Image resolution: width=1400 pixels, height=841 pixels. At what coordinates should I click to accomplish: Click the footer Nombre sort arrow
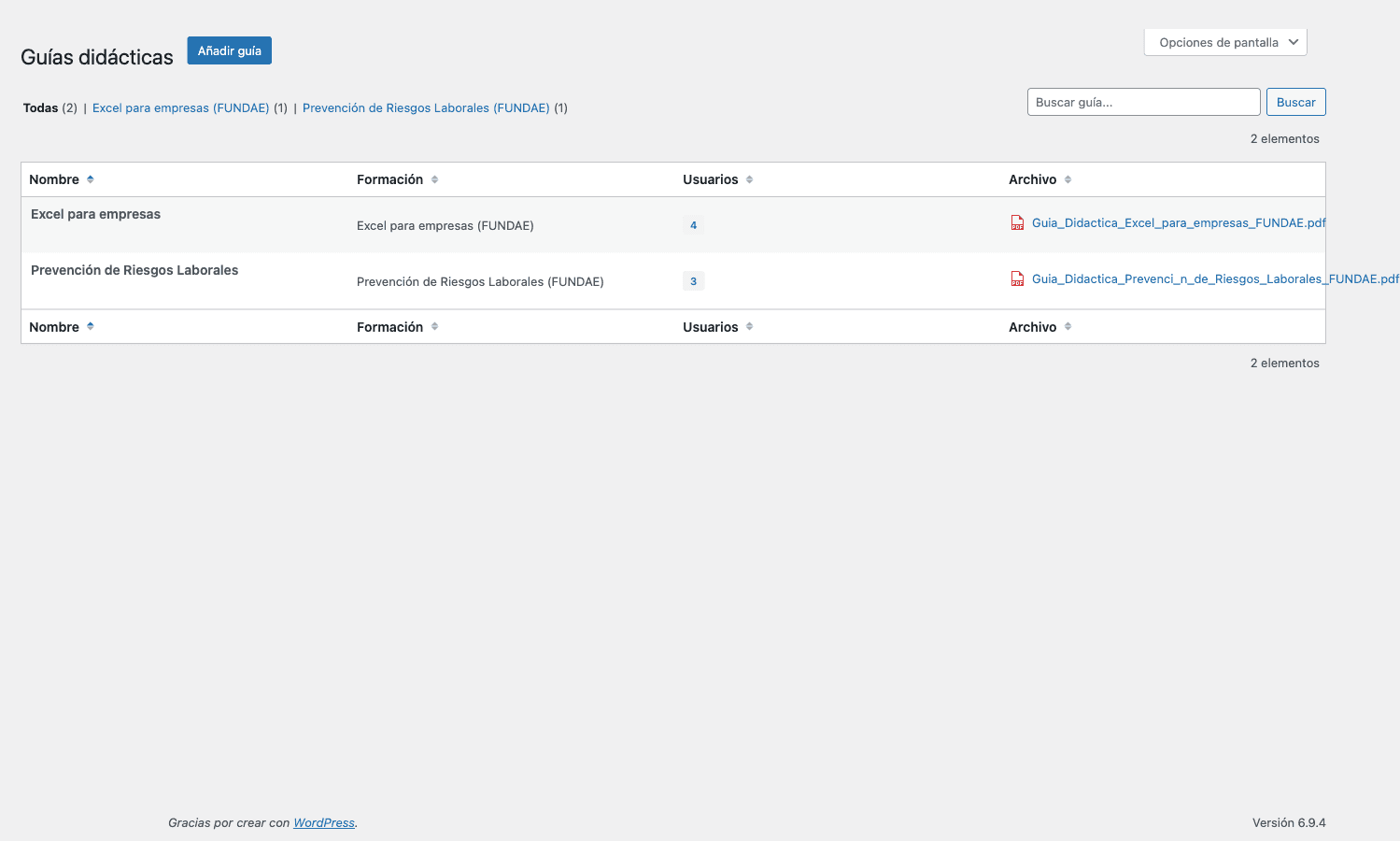(x=91, y=327)
